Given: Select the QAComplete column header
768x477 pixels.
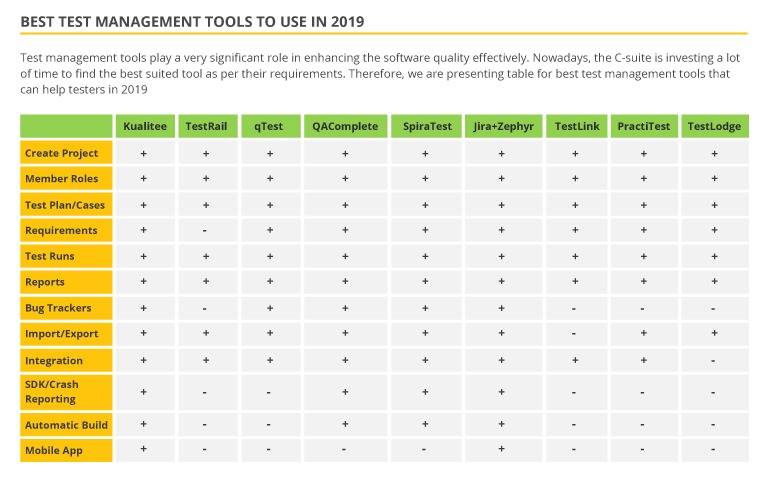Looking at the screenshot, I should click(345, 126).
